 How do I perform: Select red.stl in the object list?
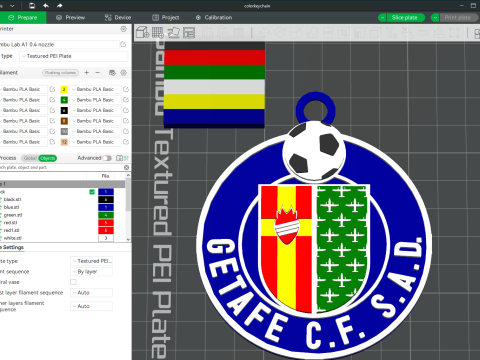[10, 223]
